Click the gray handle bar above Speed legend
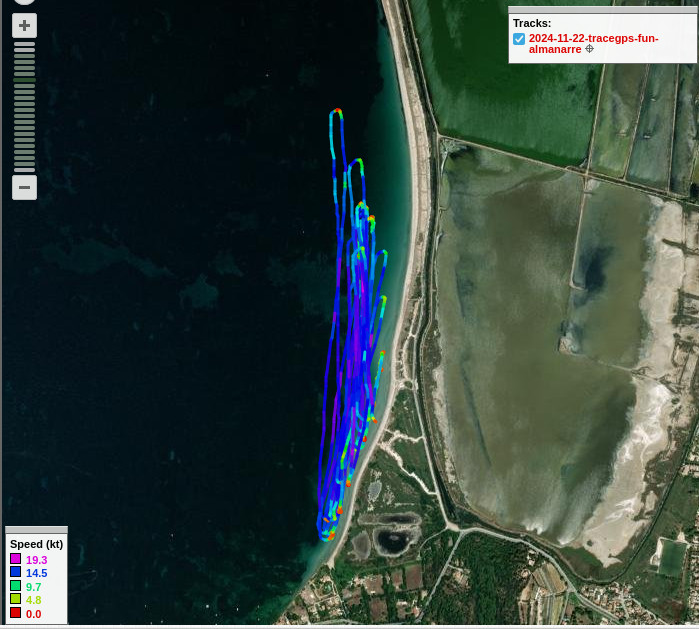This screenshot has width=699, height=629. 36,530
